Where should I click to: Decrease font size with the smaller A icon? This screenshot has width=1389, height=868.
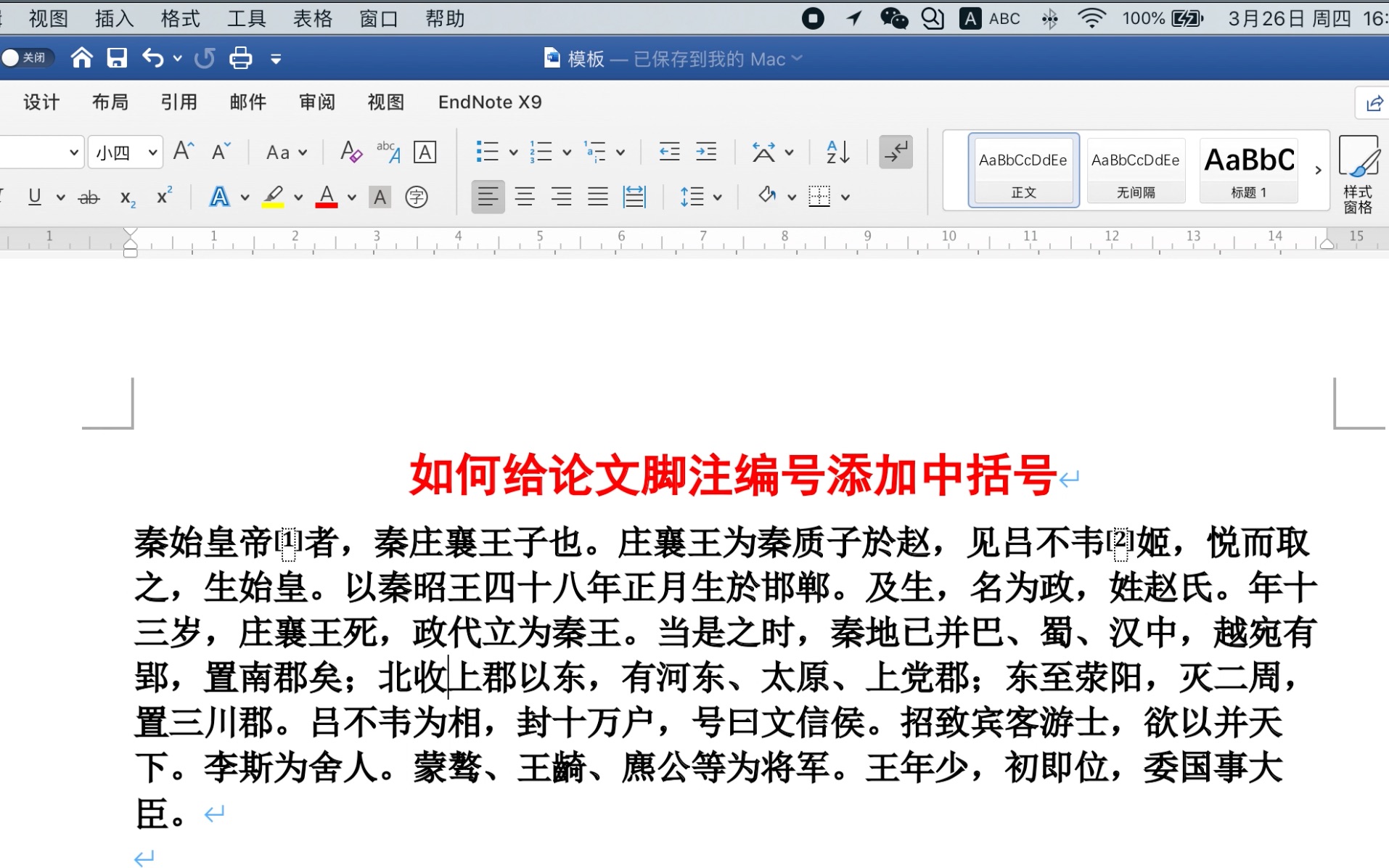221,152
